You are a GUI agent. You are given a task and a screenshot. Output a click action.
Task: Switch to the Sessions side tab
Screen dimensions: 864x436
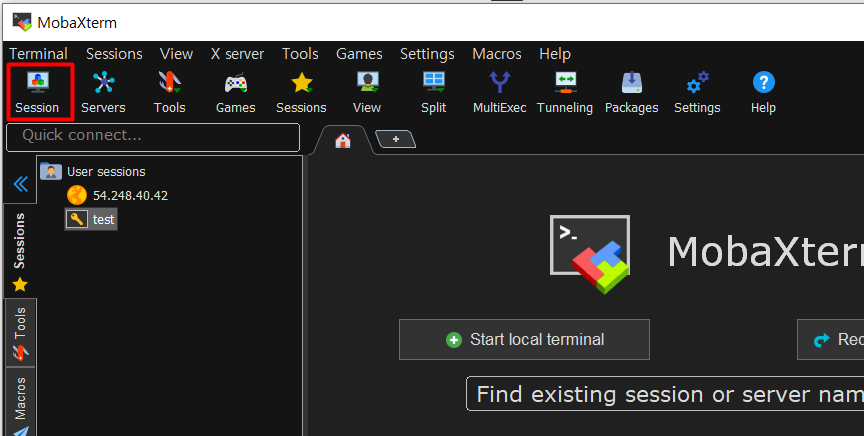(20, 251)
